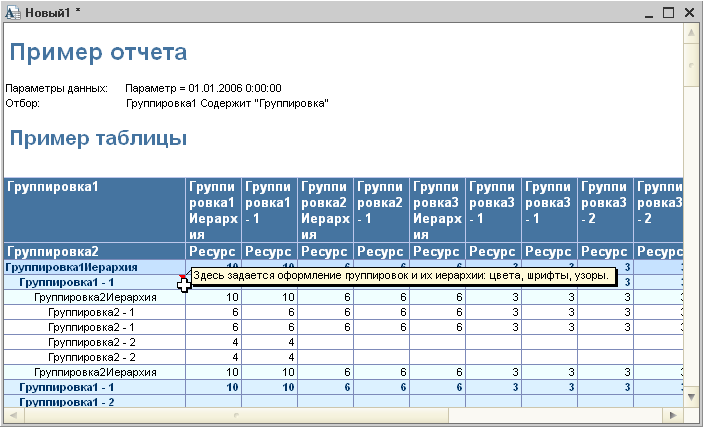Click the vertical scrollbar up arrow

[x=691, y=32]
